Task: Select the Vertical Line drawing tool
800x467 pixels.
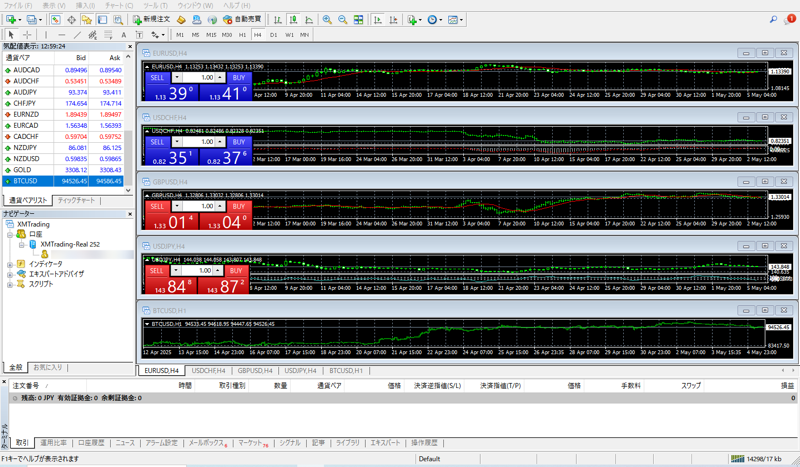Action: coord(45,35)
